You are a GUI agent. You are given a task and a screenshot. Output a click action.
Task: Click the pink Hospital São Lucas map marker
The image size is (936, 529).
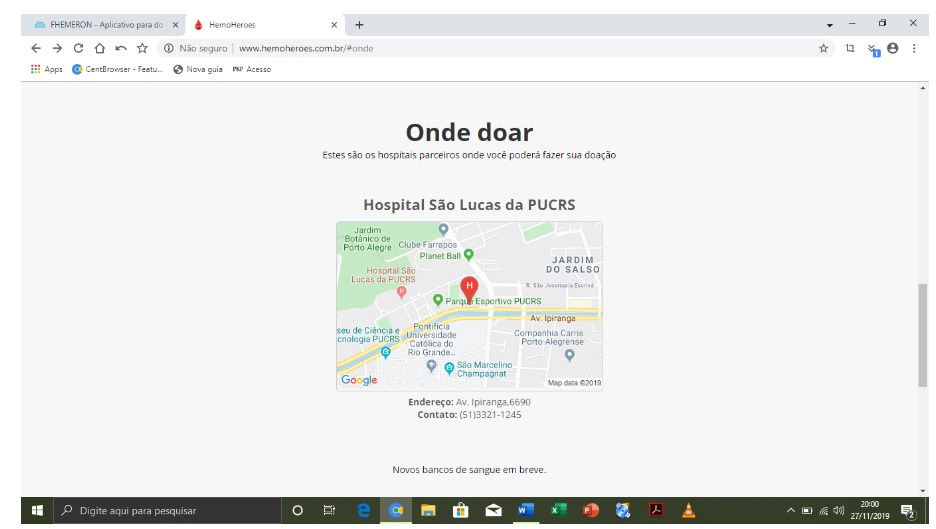pos(401,292)
